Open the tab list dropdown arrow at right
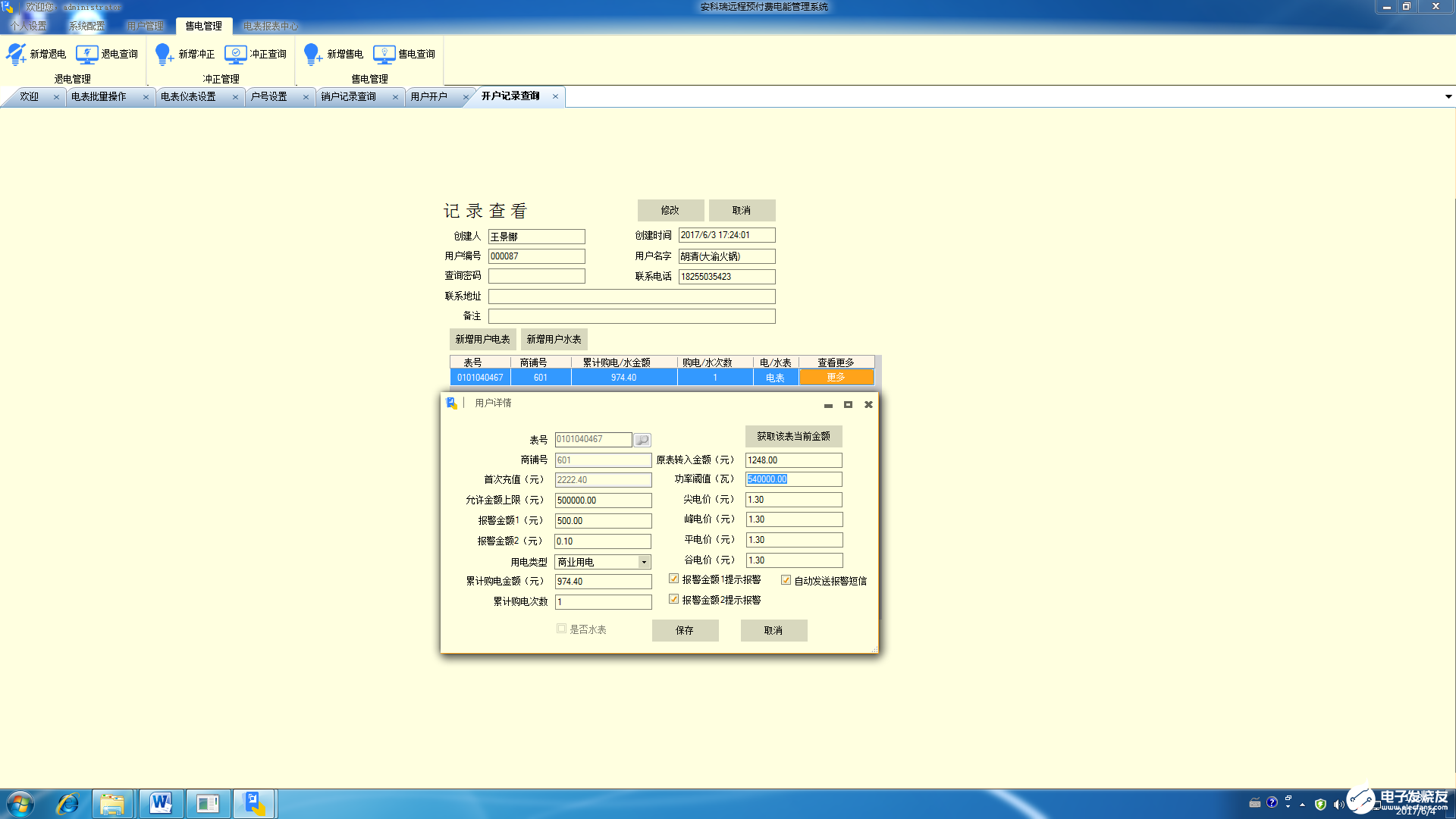The width and height of the screenshot is (1456, 819). pos(1448,97)
